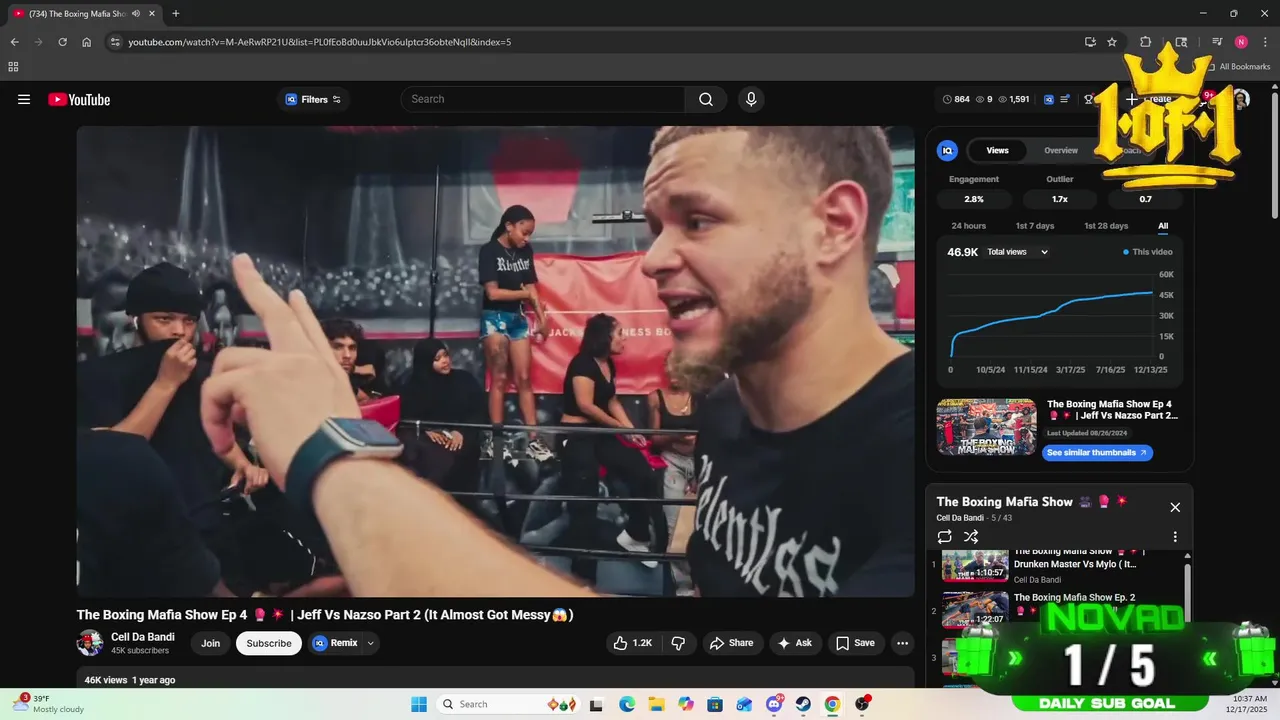Go to YouTube home via logo
The image size is (1280, 720).
click(x=79, y=99)
